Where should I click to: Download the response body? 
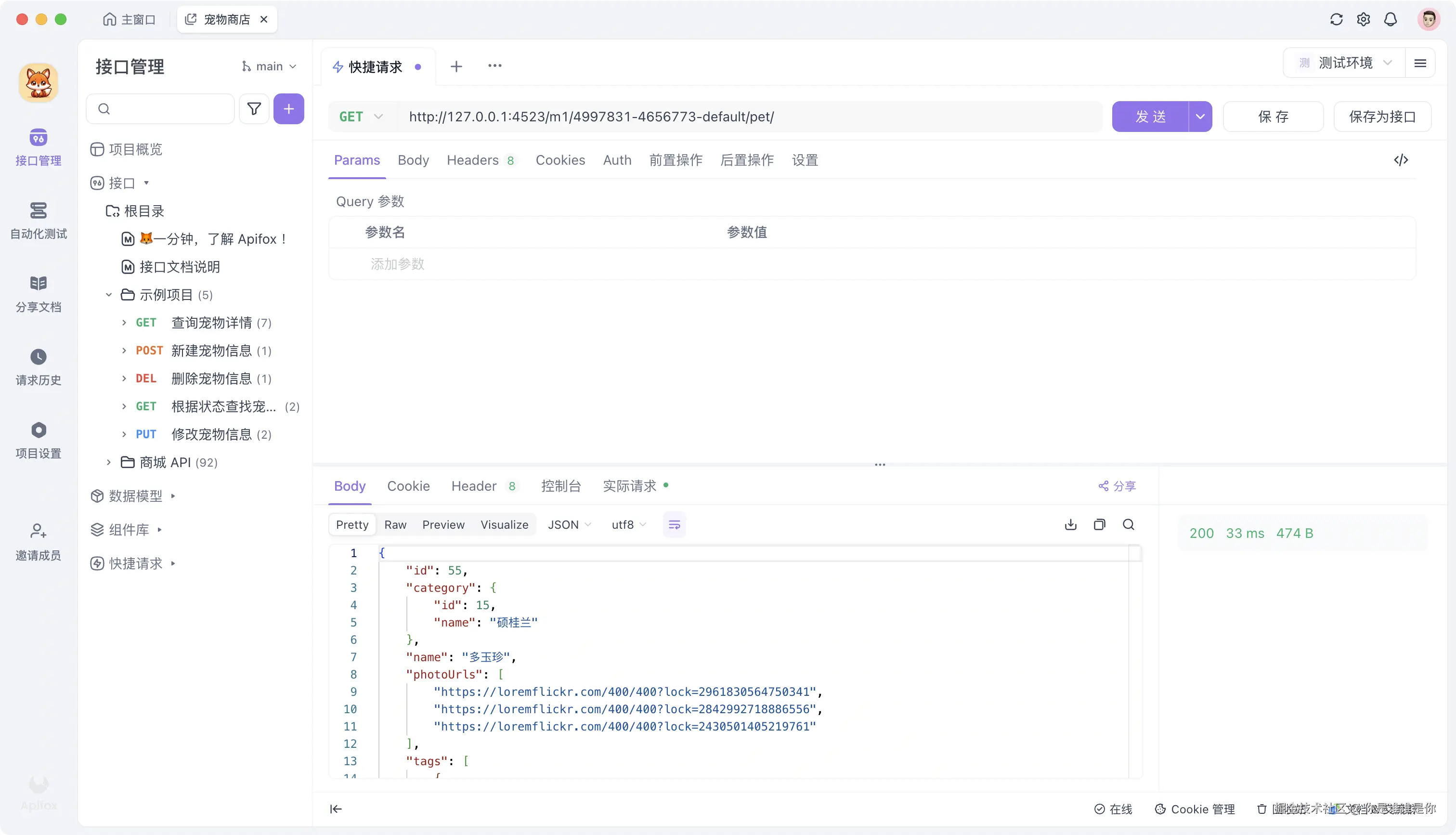point(1070,524)
